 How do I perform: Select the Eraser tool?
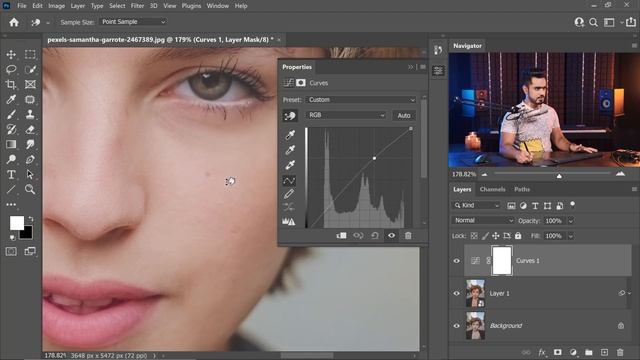[x=30, y=130]
